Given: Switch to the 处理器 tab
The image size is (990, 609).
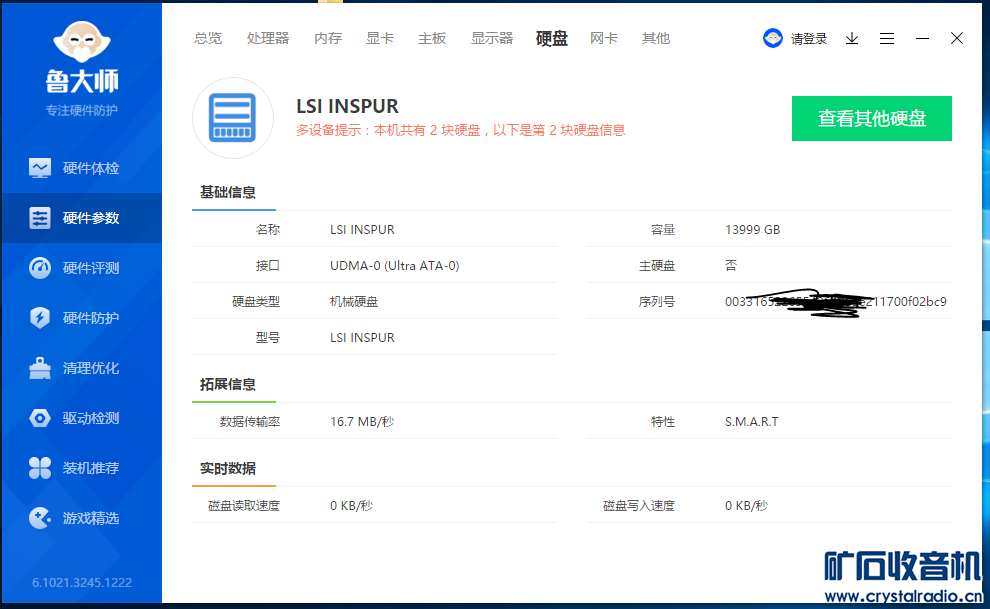Looking at the screenshot, I should (x=268, y=38).
